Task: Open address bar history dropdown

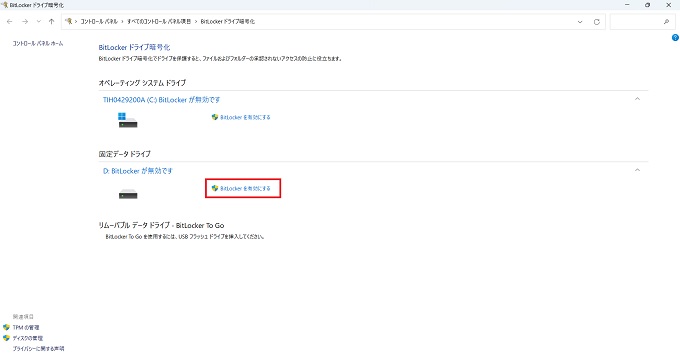Action: coord(580,22)
